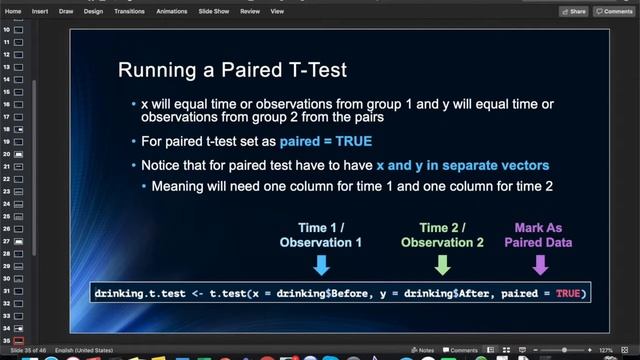This screenshot has height=360, width=640.
Task: Open the Transitions tab
Action: tap(129, 11)
